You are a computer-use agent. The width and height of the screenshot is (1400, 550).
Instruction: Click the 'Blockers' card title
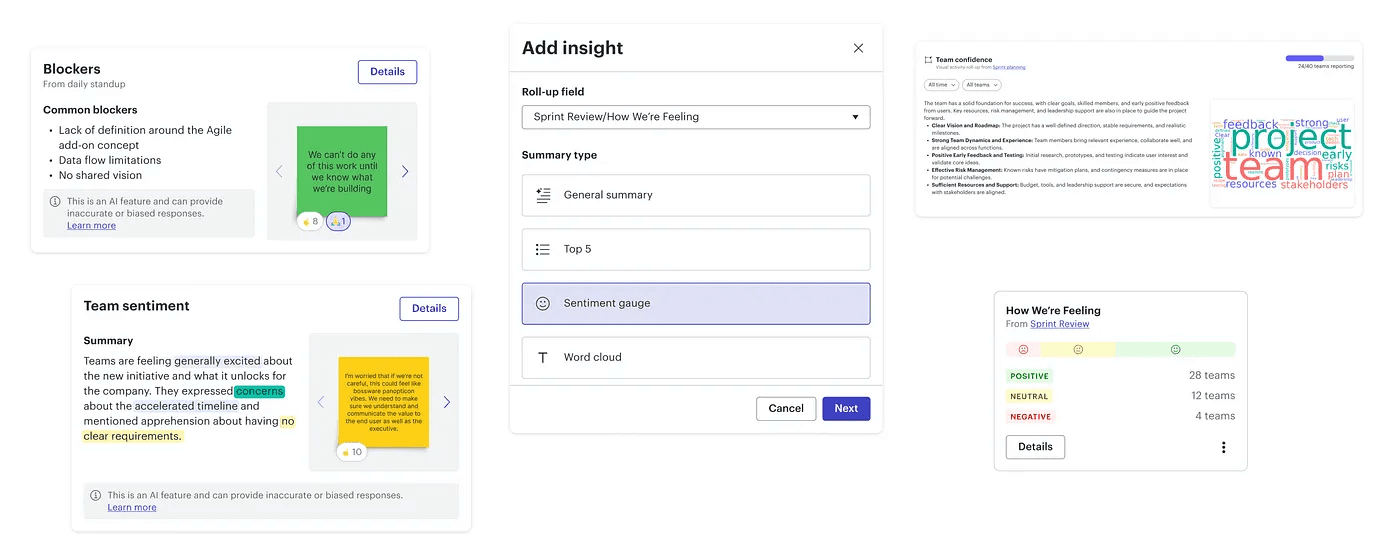[72, 69]
